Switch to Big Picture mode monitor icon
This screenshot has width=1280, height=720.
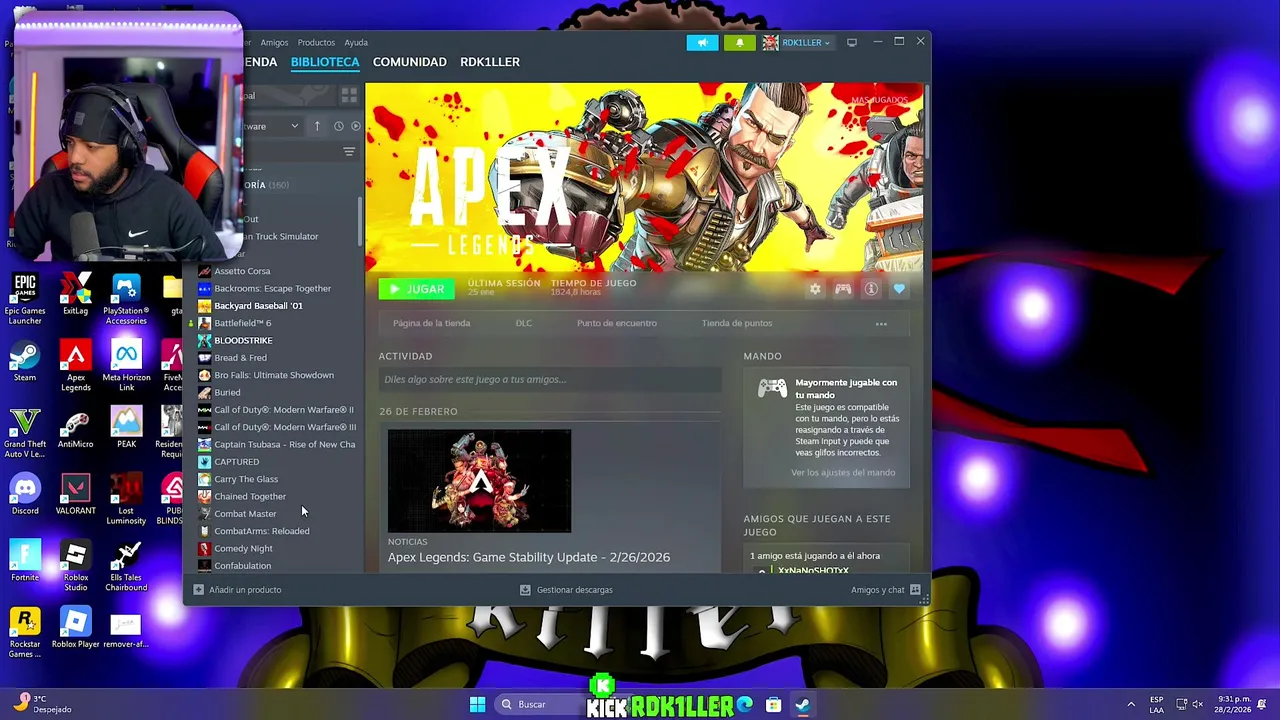[852, 42]
